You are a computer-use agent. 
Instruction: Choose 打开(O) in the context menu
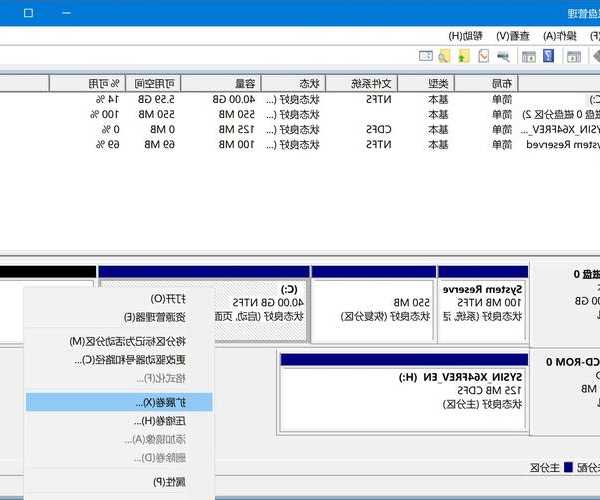coord(119,299)
